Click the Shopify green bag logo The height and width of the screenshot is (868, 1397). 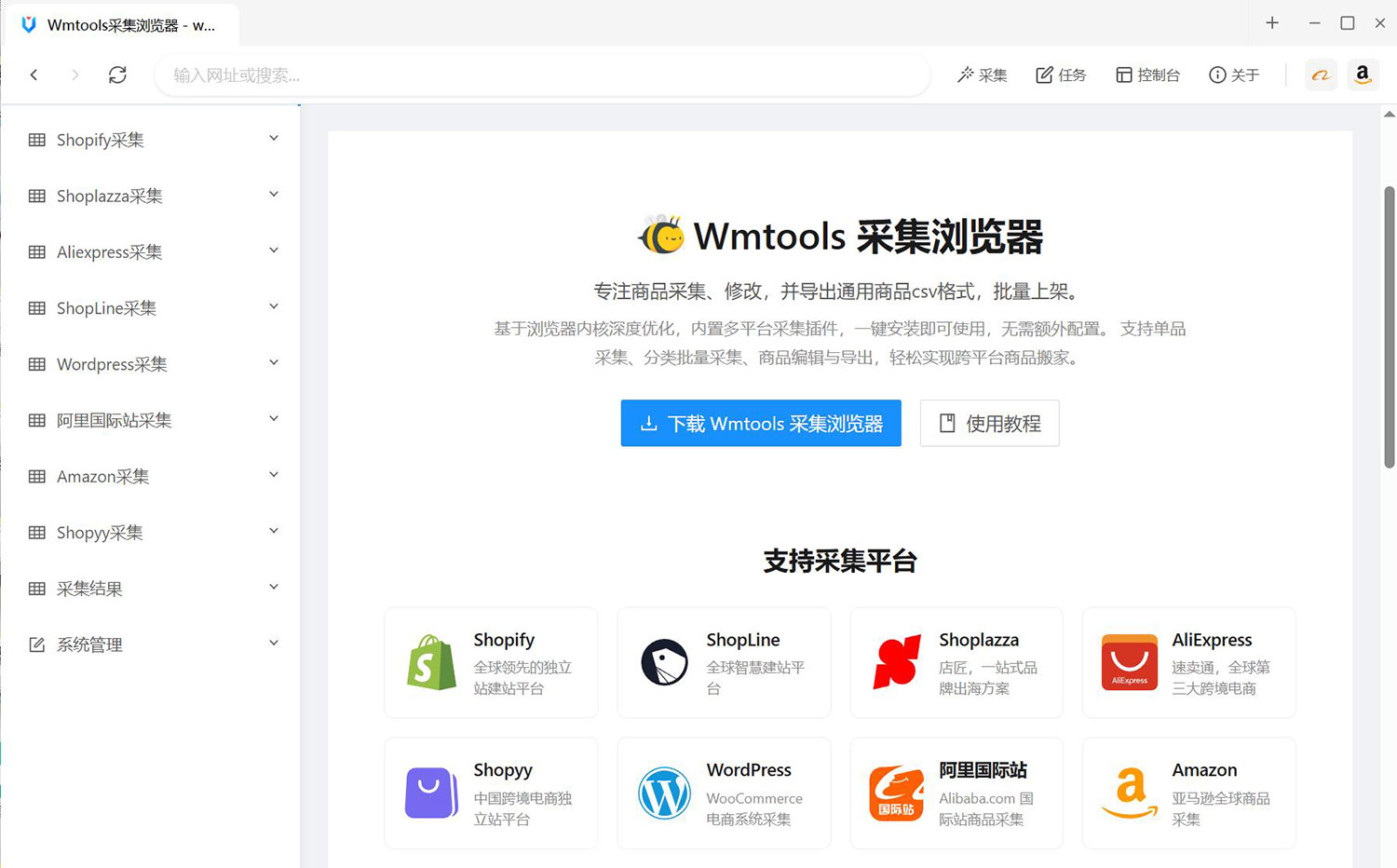point(431,662)
